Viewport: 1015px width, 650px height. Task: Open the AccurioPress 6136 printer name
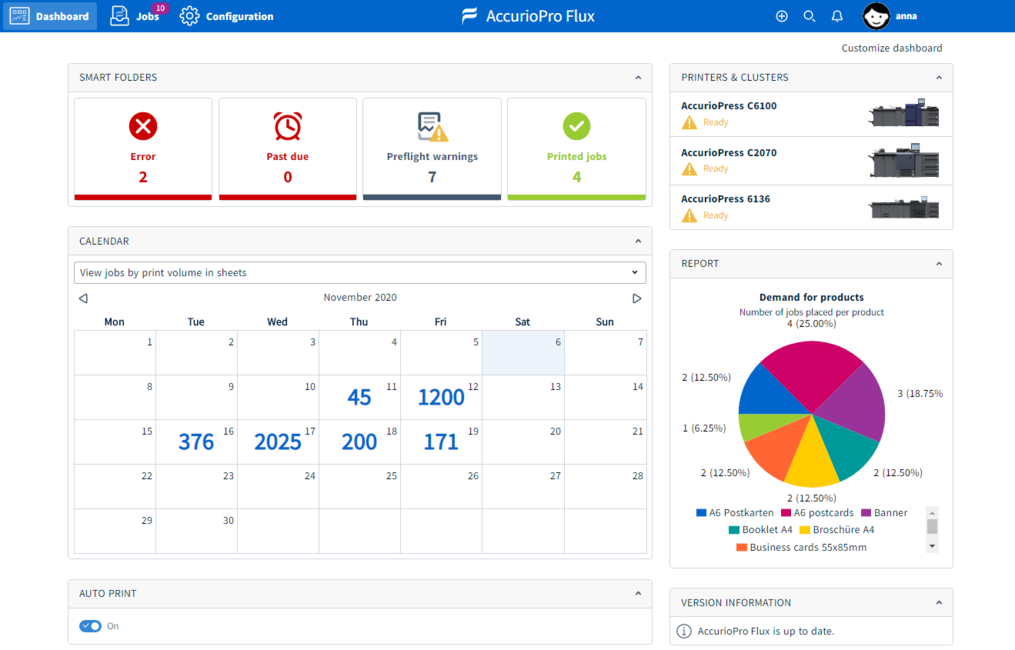coord(726,199)
